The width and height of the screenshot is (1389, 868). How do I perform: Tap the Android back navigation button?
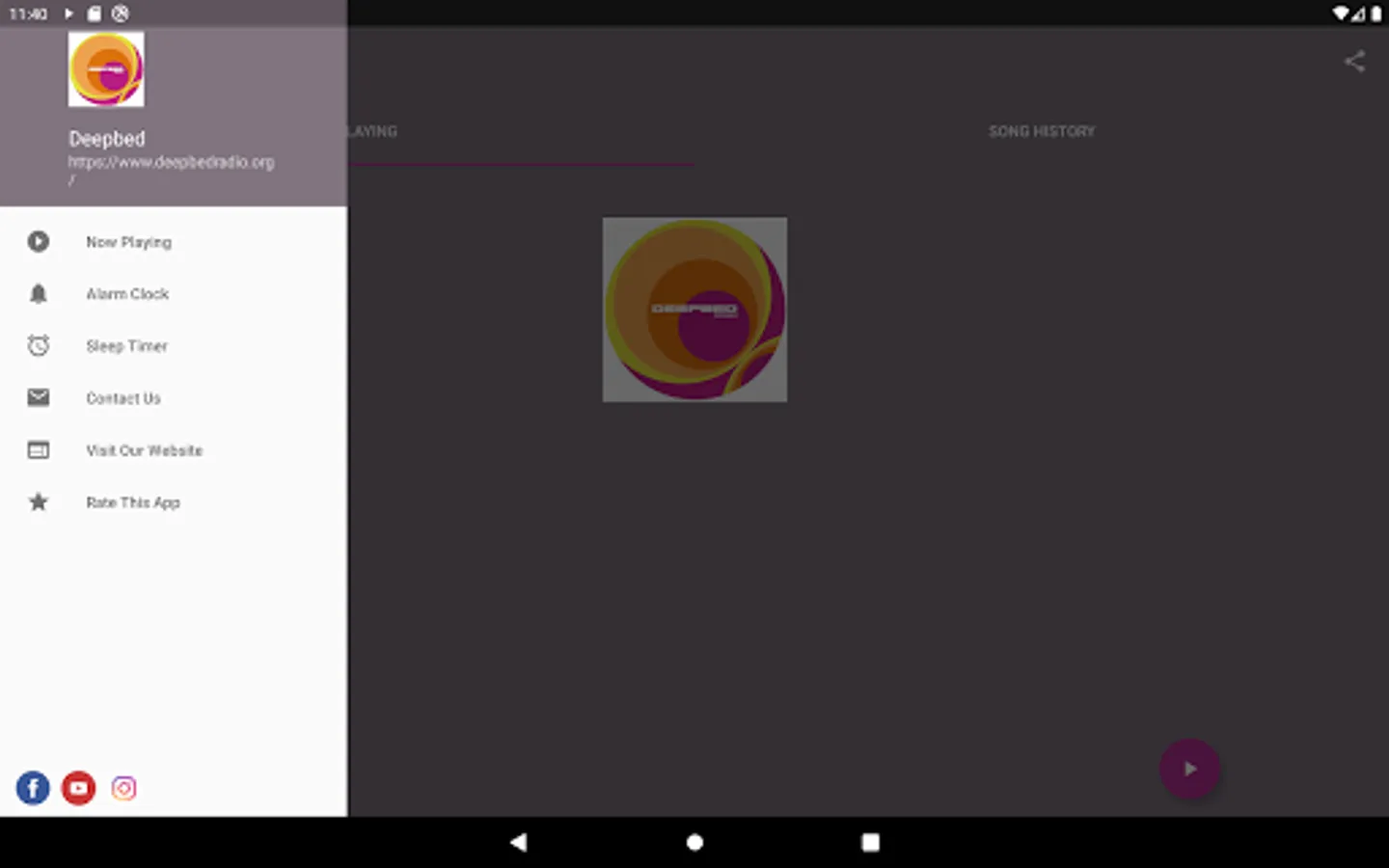[x=519, y=842]
